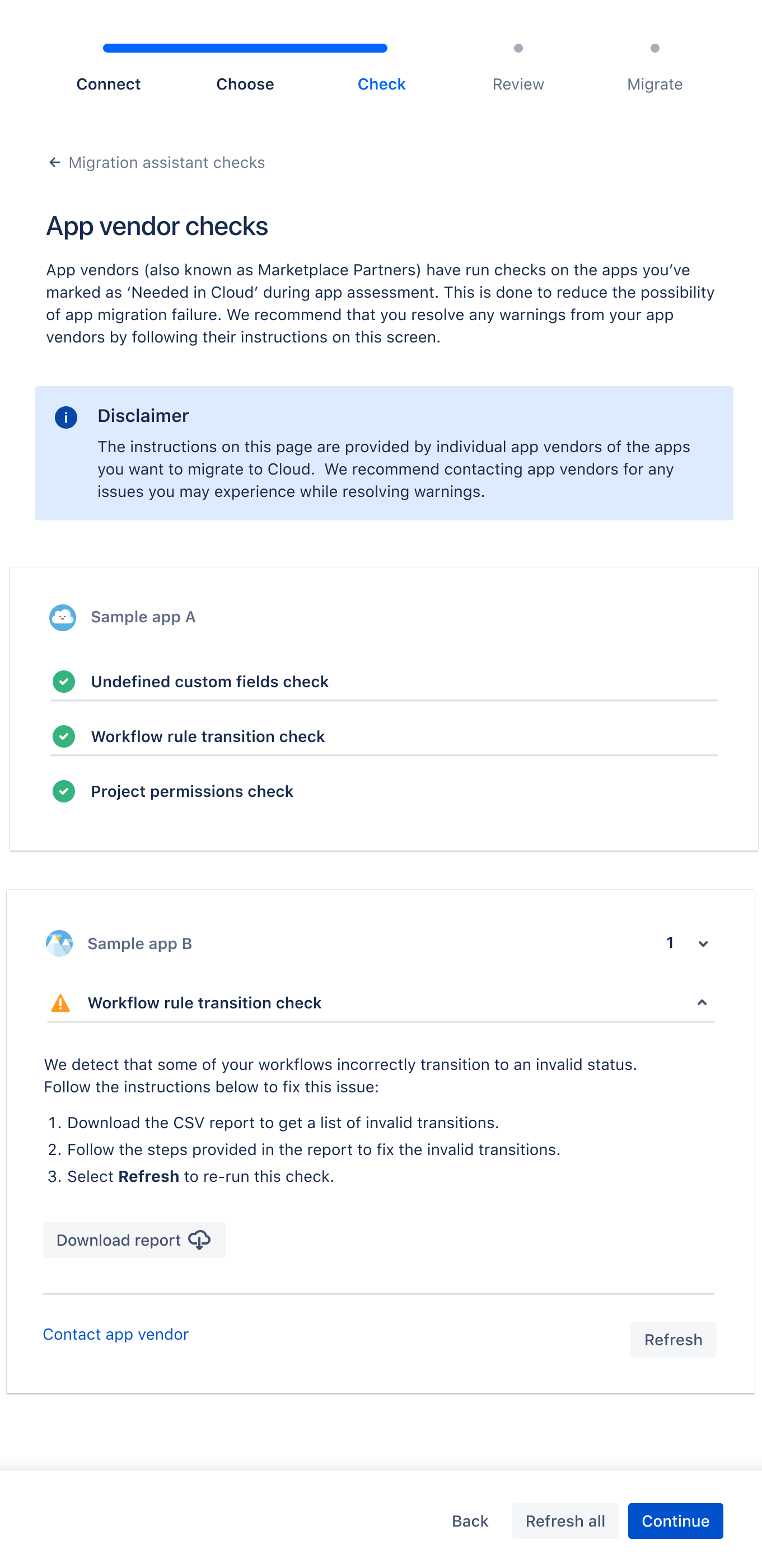Click the Contact app vendor link
This screenshot has height=1568, width=762.
tap(116, 1334)
